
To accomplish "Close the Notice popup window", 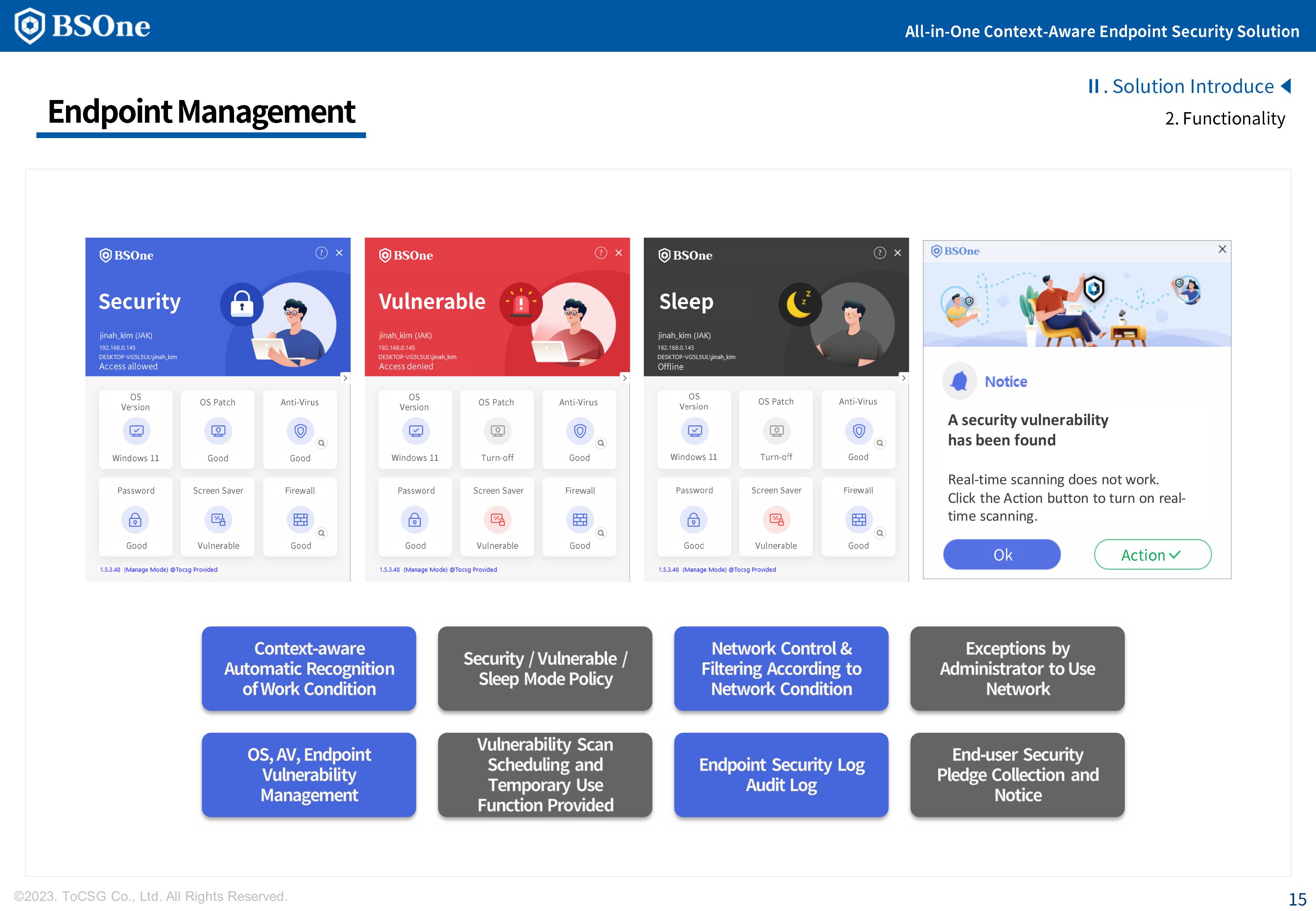I will (x=1222, y=249).
